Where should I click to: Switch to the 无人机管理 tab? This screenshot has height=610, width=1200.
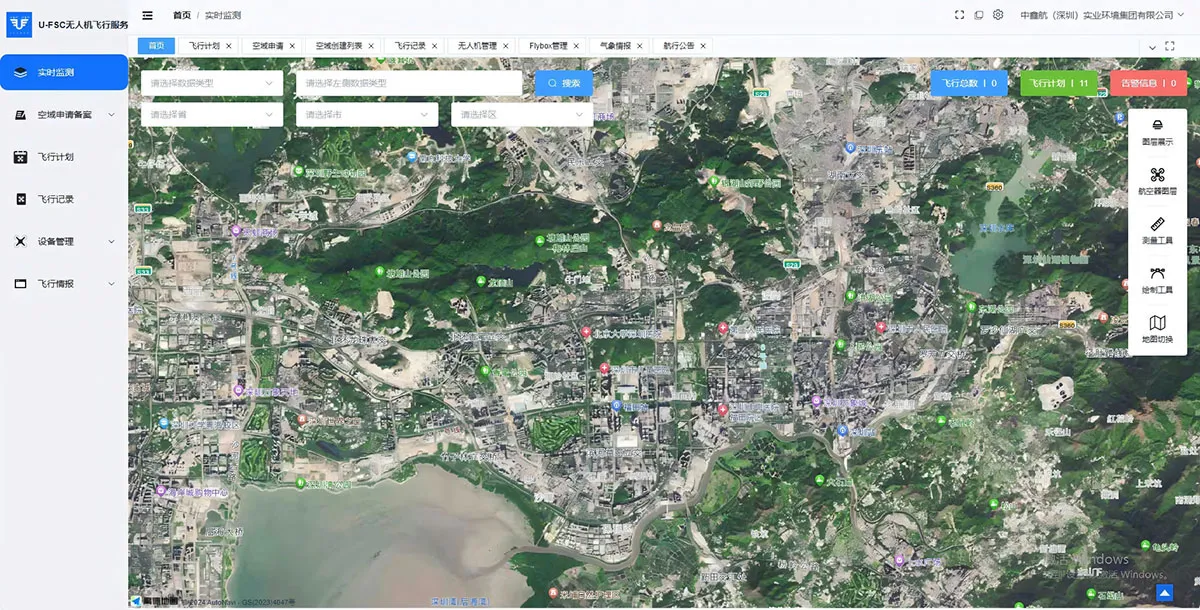coord(477,46)
